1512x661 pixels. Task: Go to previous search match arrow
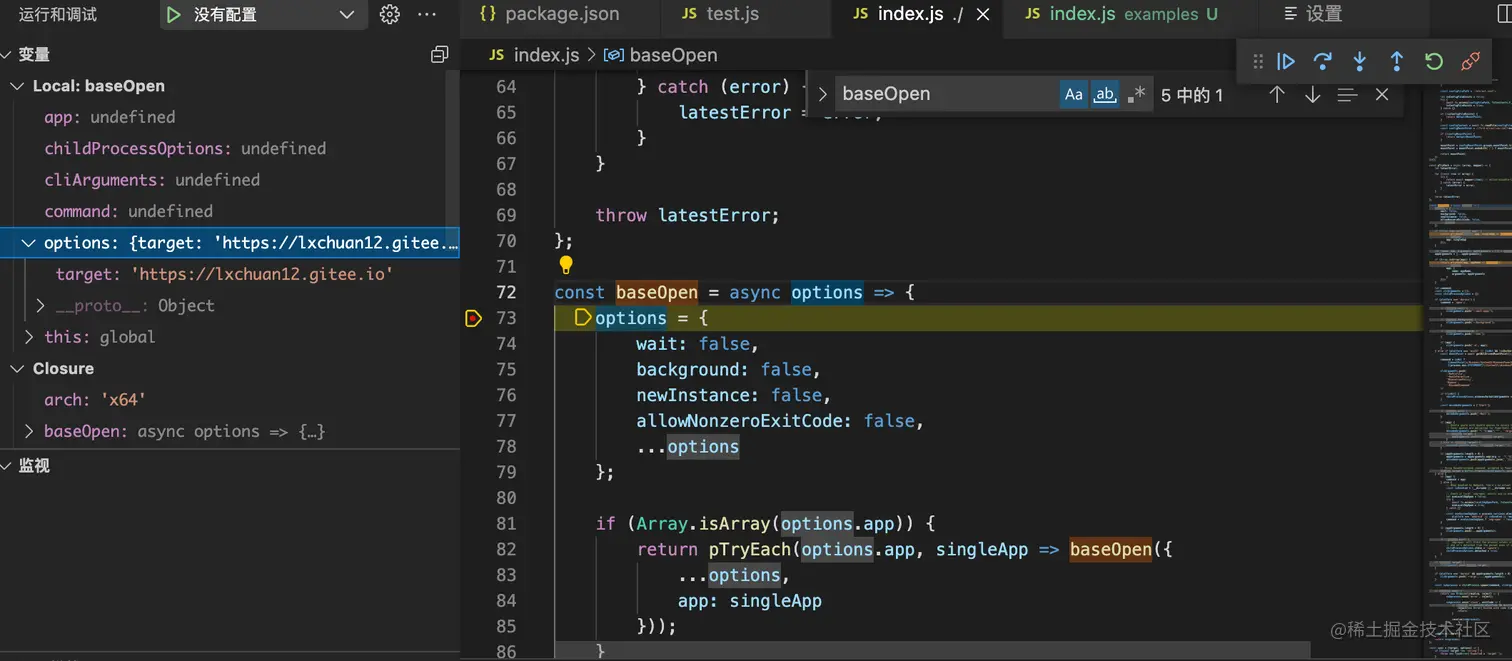pyautogui.click(x=1276, y=94)
